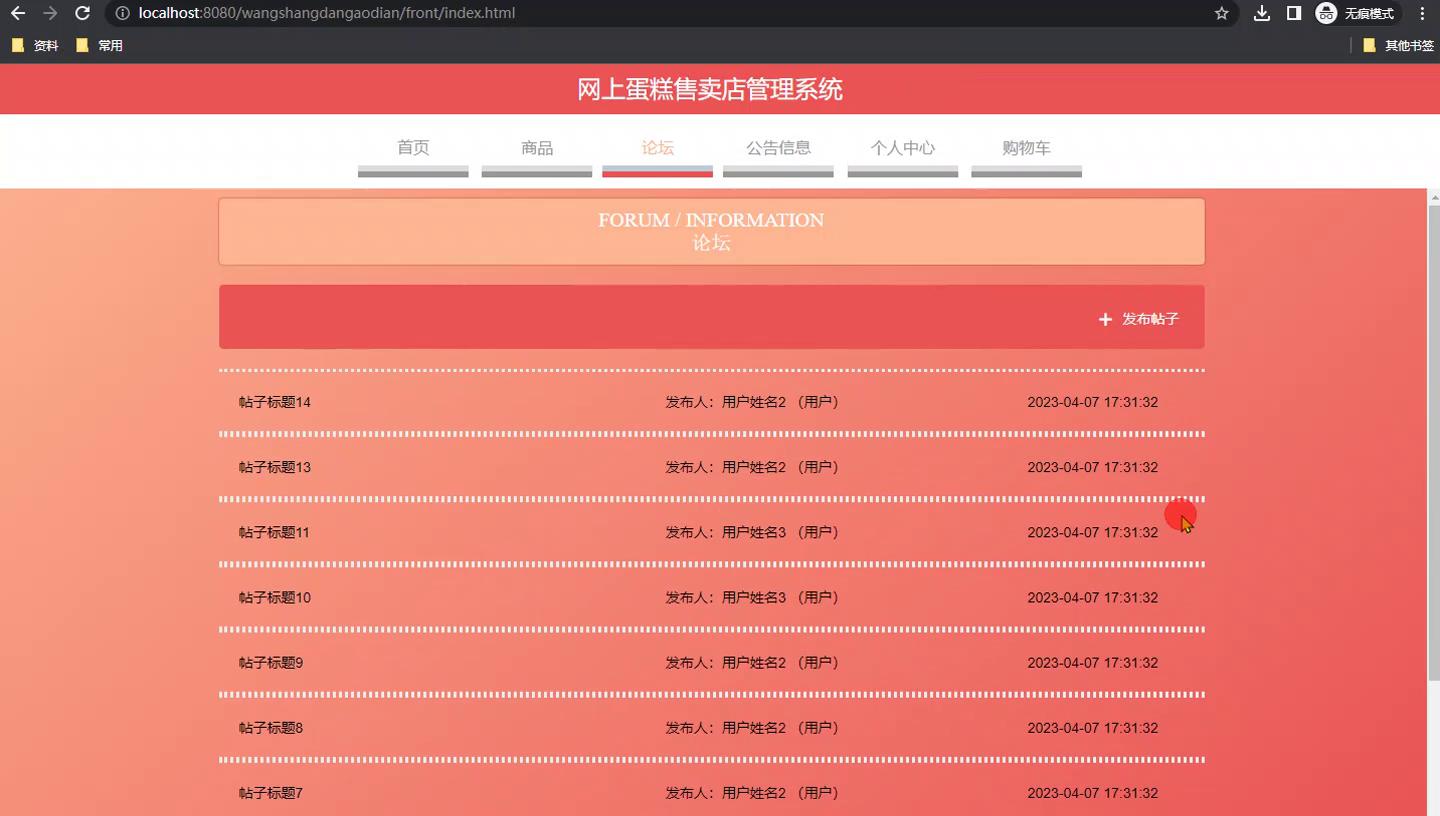Open the post 帖子标题11

pos(274,532)
